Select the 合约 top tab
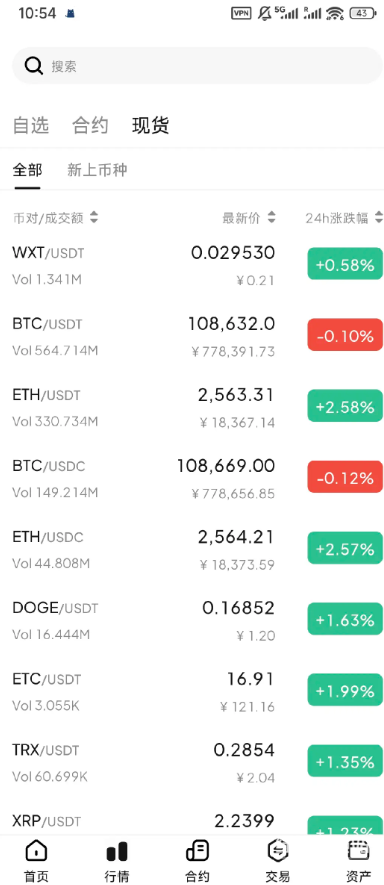Viewport: 384px width, 885px height. point(90,125)
